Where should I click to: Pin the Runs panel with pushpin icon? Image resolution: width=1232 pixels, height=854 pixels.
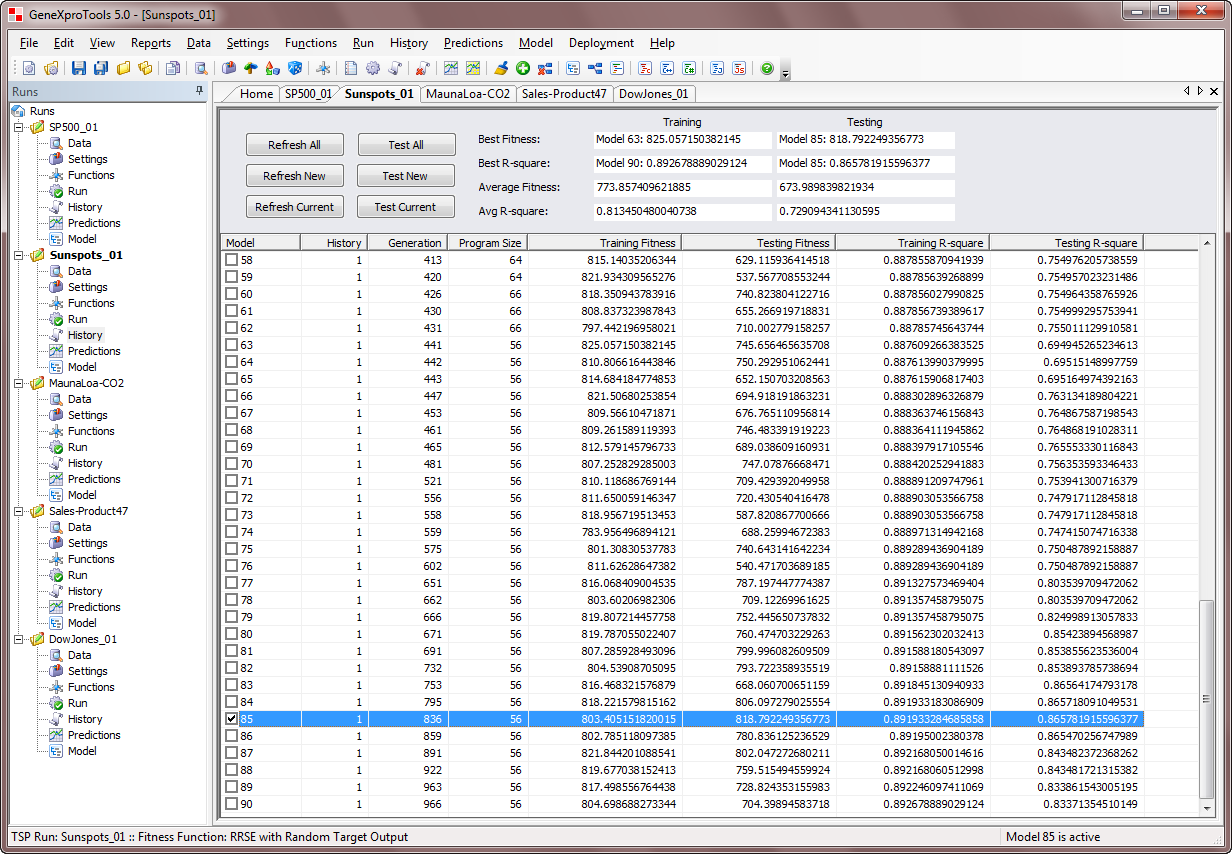199,91
